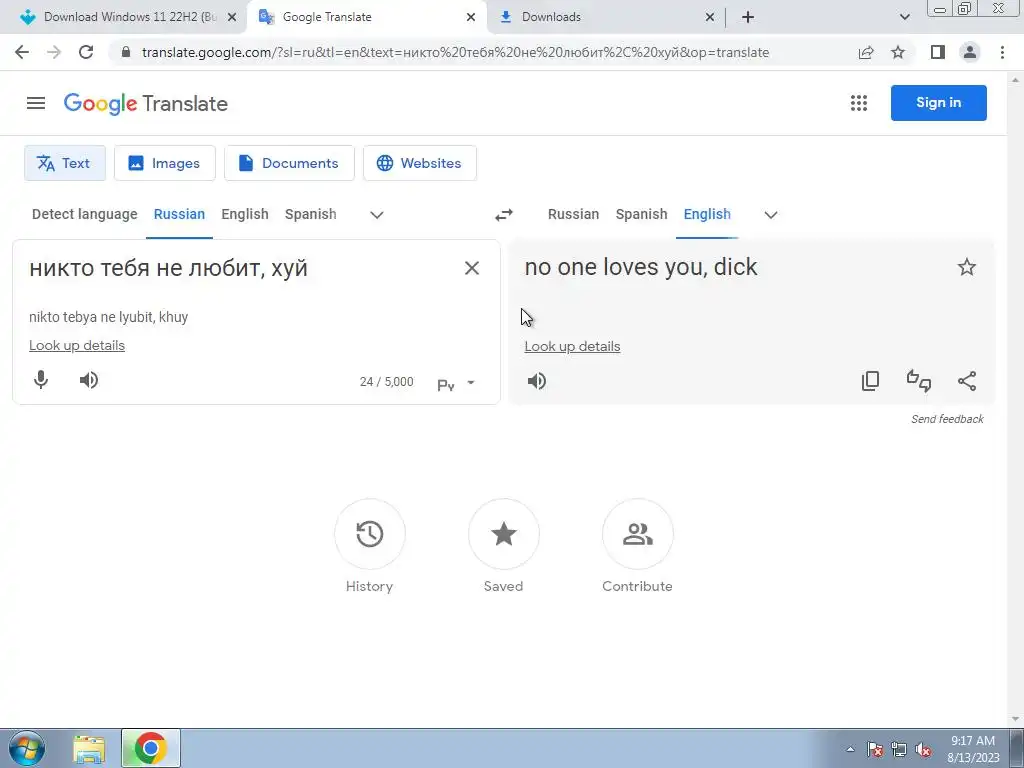Close the Google Translate tab
This screenshot has height=768, width=1024.
[471, 17]
